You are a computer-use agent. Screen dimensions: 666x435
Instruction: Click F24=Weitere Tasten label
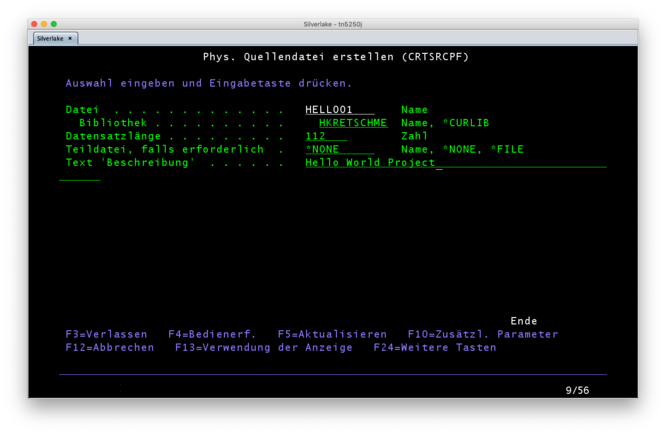click(435, 347)
